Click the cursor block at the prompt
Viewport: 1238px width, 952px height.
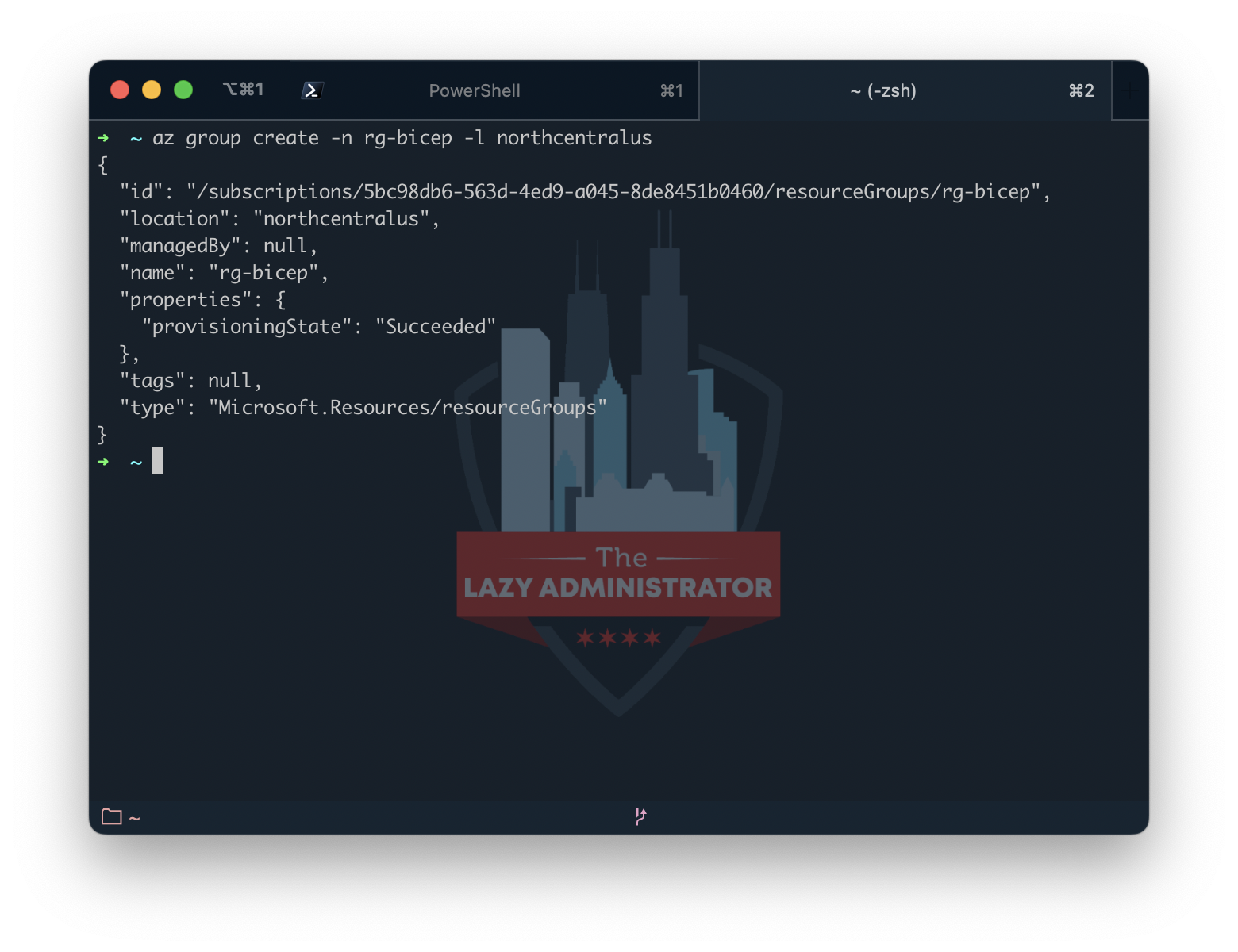click(158, 461)
